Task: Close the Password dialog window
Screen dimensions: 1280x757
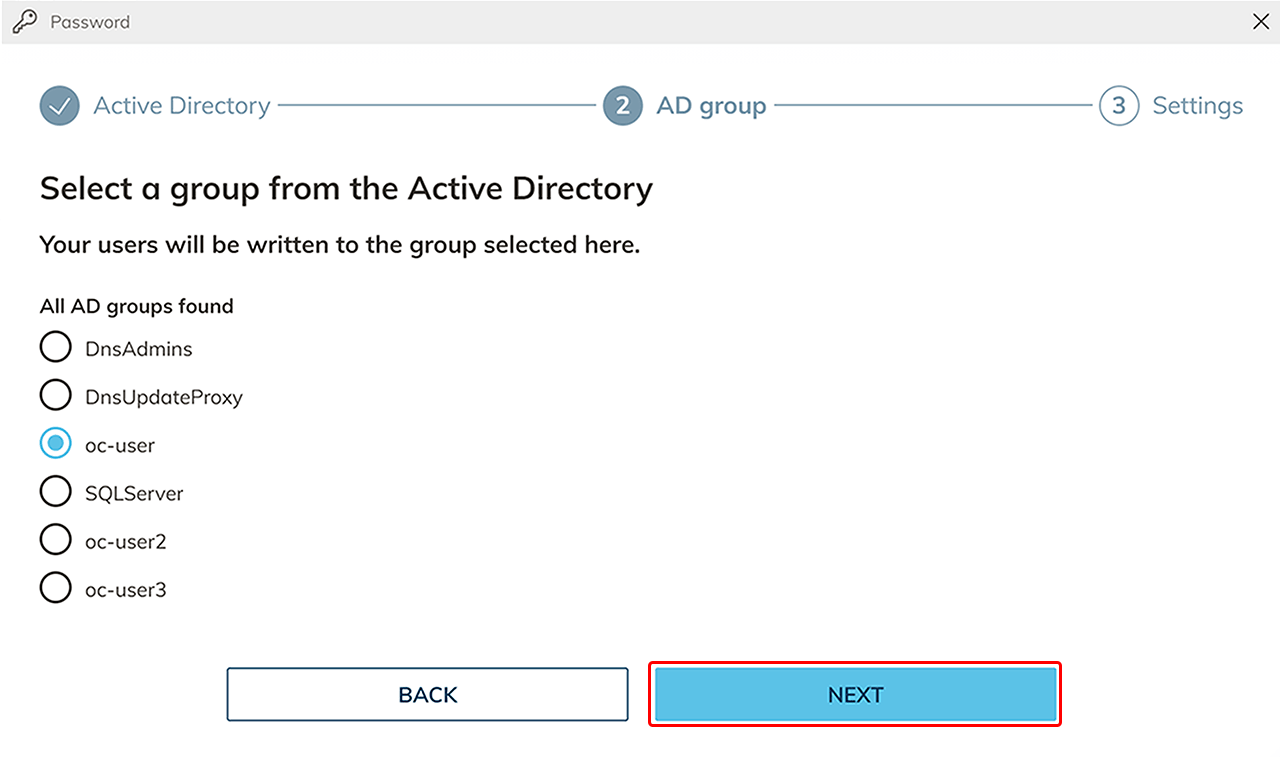Action: [1260, 22]
